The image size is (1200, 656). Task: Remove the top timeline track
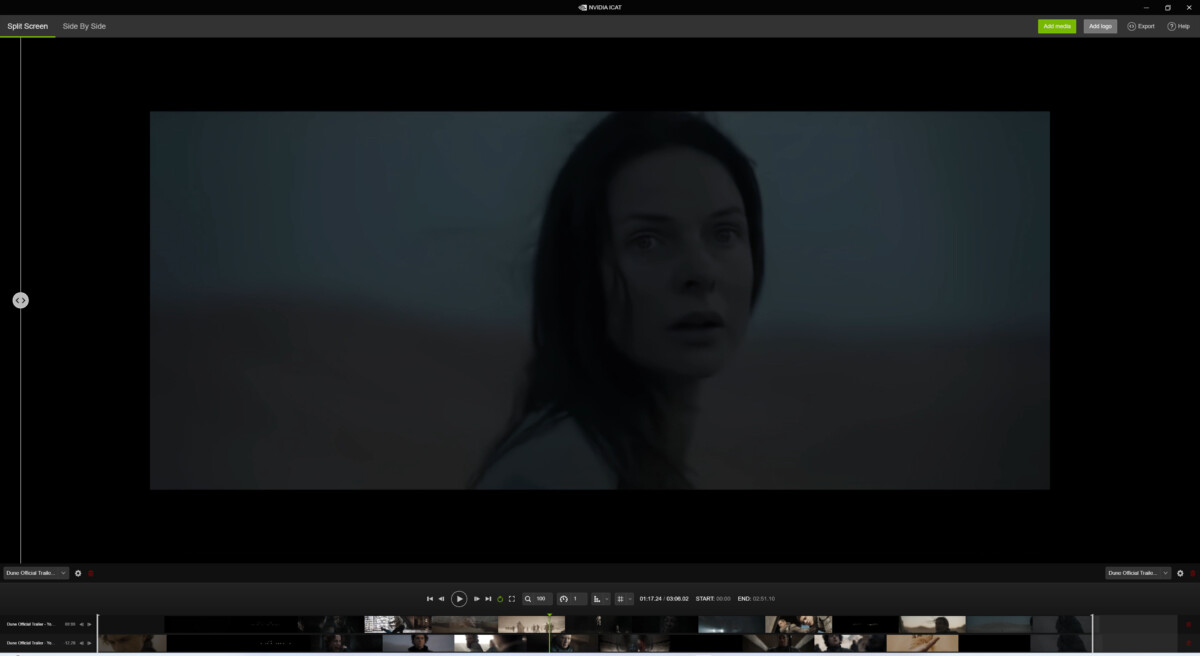(x=1189, y=624)
